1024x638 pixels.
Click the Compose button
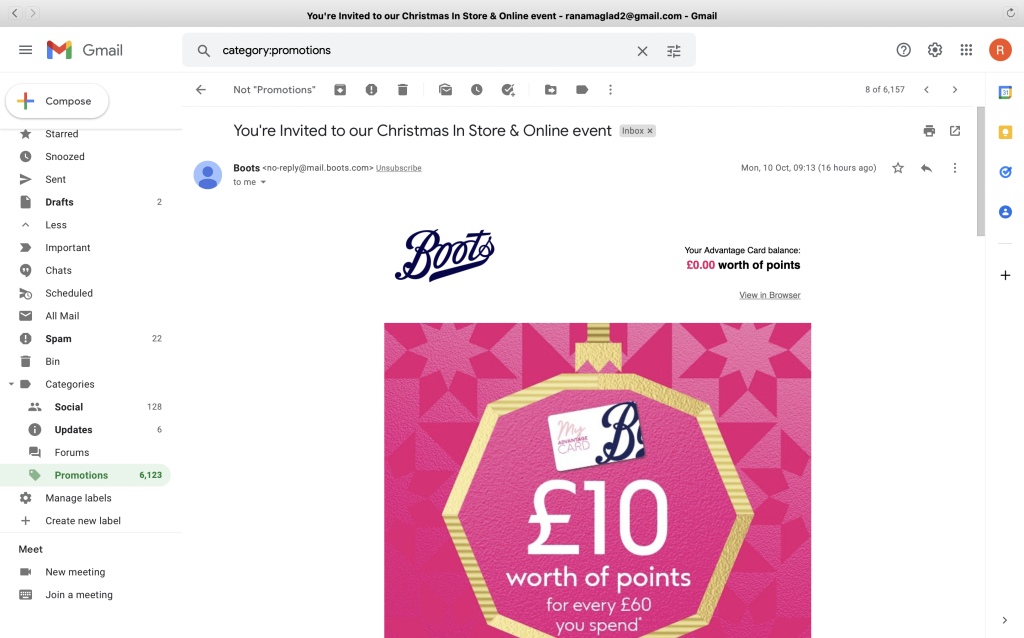click(x=57, y=101)
